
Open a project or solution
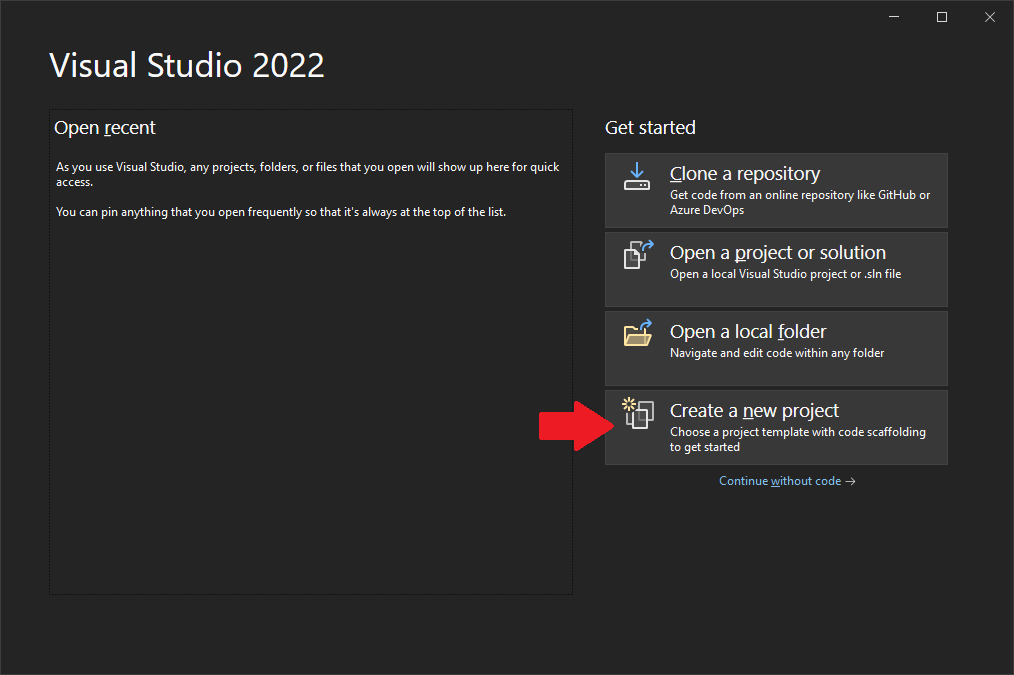776,268
